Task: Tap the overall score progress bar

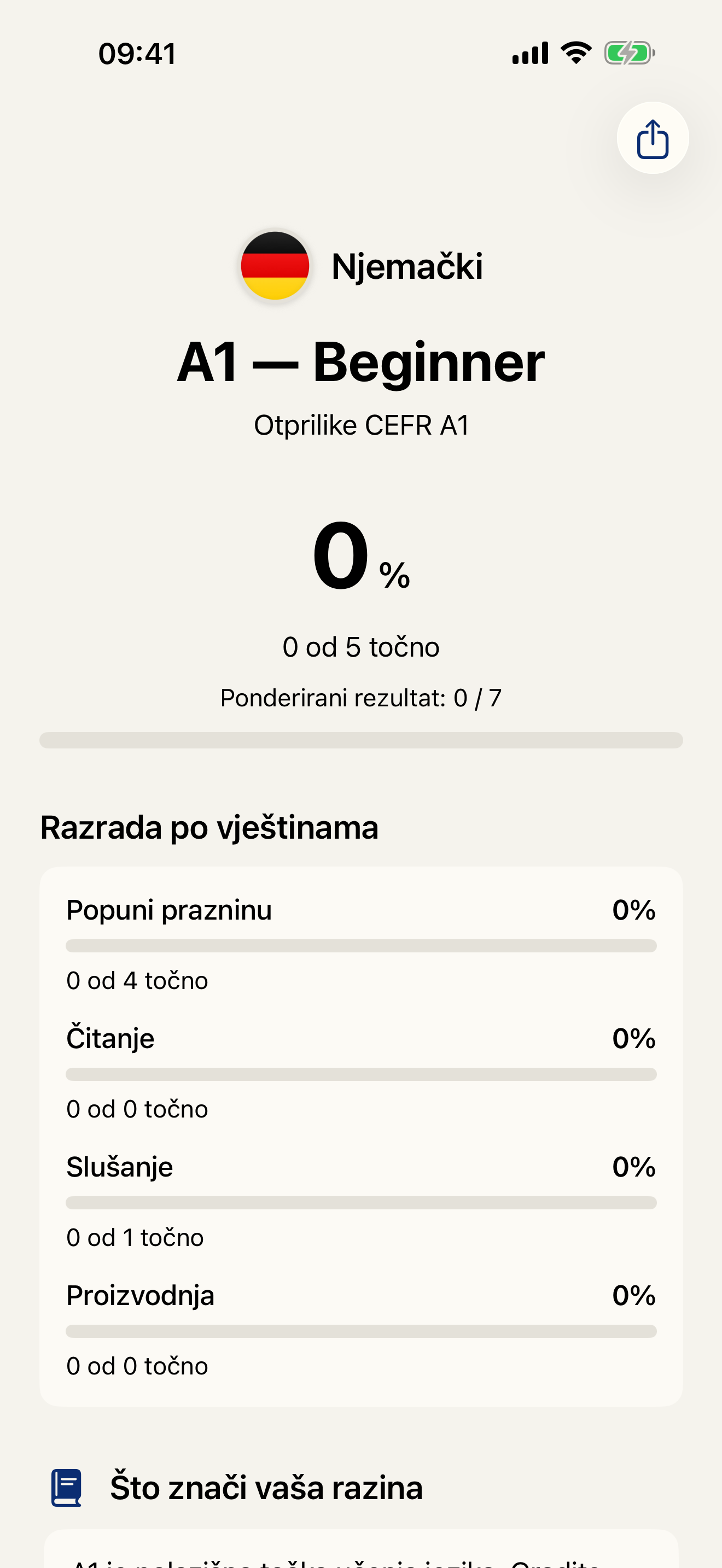Action: tap(361, 740)
